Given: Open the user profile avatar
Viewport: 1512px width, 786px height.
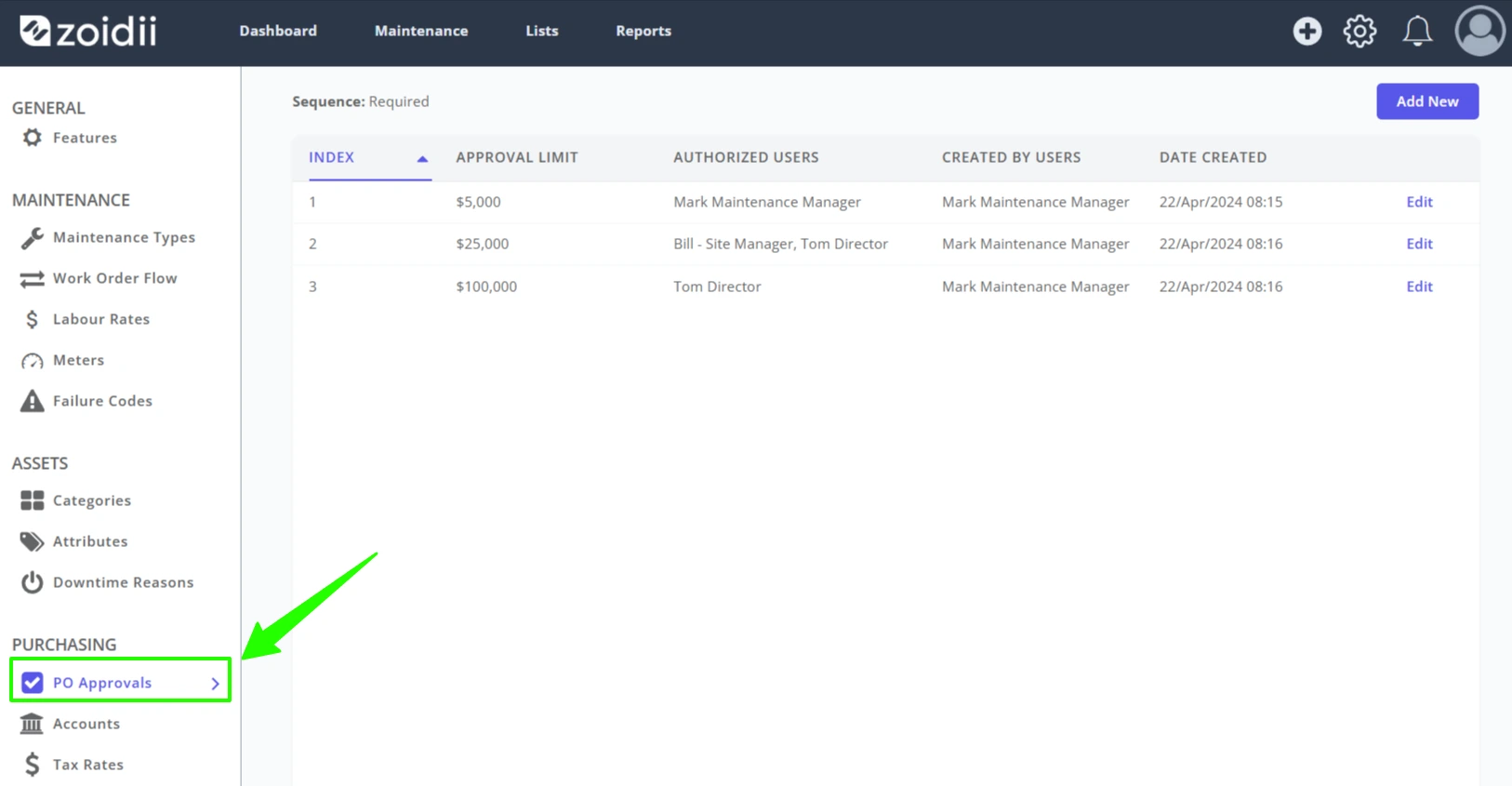Looking at the screenshot, I should point(1479,31).
